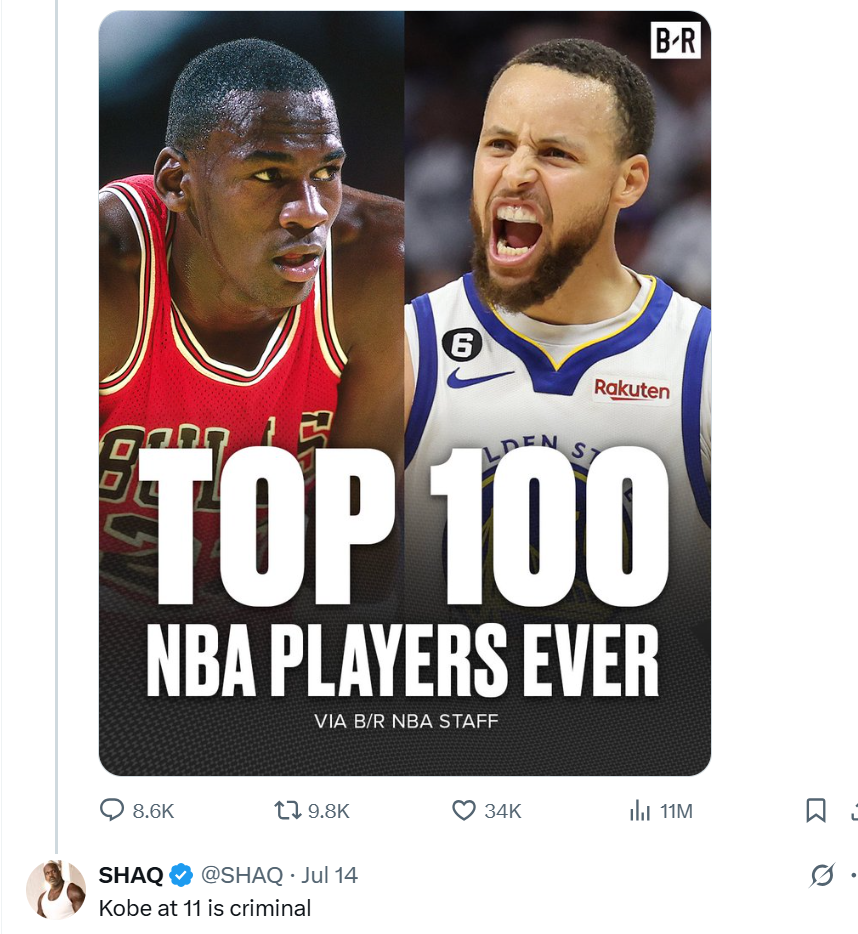Click the Jul 14 timestamp

click(x=329, y=876)
